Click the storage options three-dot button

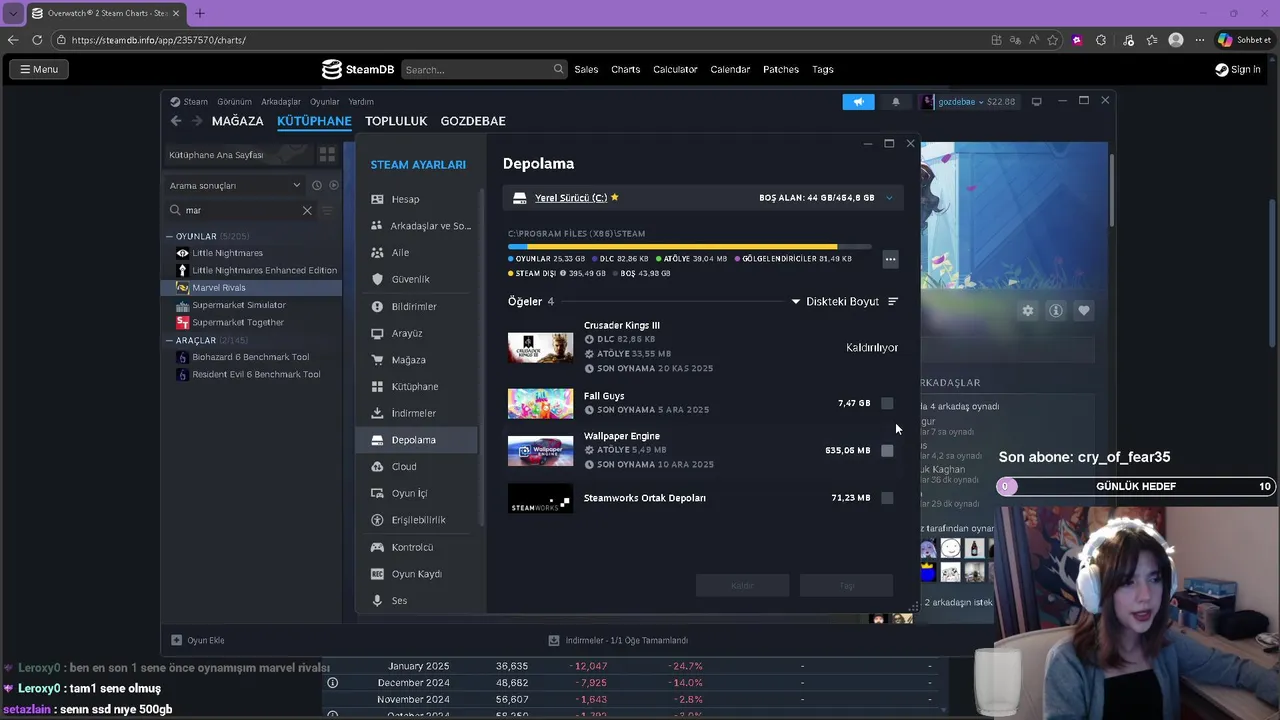(890, 260)
